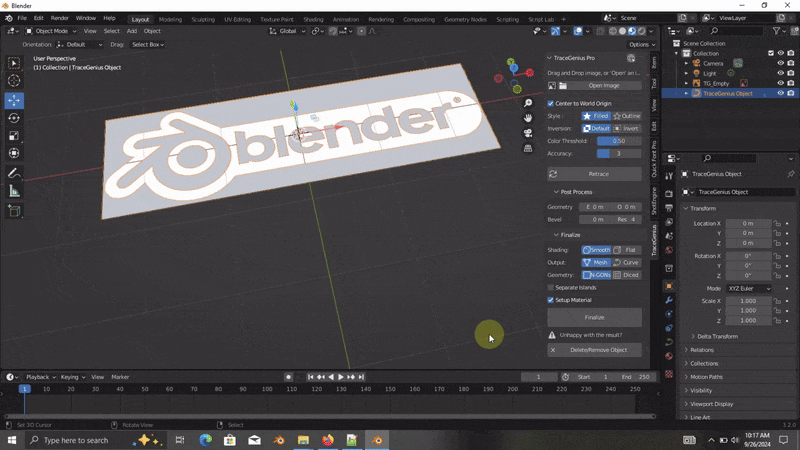Open the Render menu

click(59, 18)
